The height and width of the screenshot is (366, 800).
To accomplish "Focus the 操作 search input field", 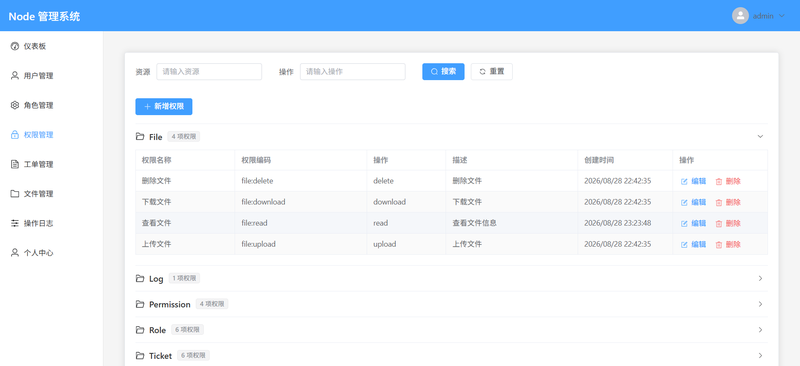I will point(353,72).
